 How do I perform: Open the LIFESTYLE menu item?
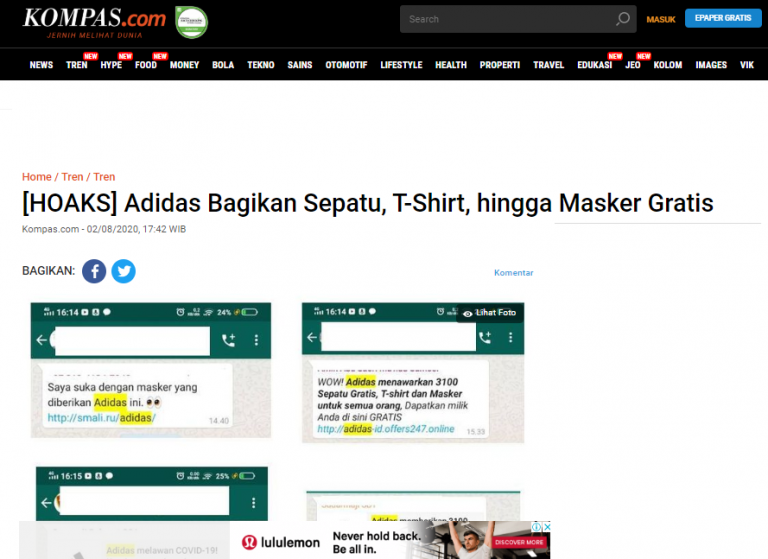click(401, 65)
